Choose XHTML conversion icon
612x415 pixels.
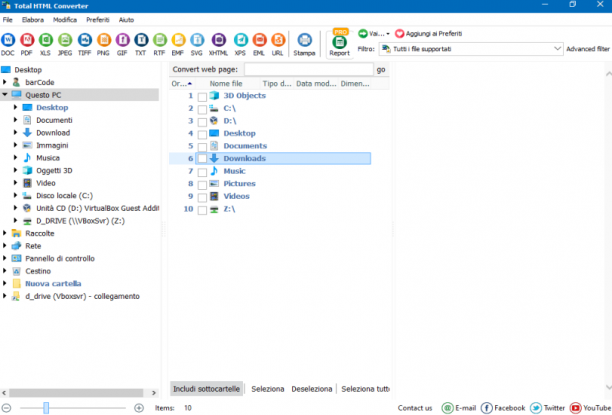coord(219,44)
